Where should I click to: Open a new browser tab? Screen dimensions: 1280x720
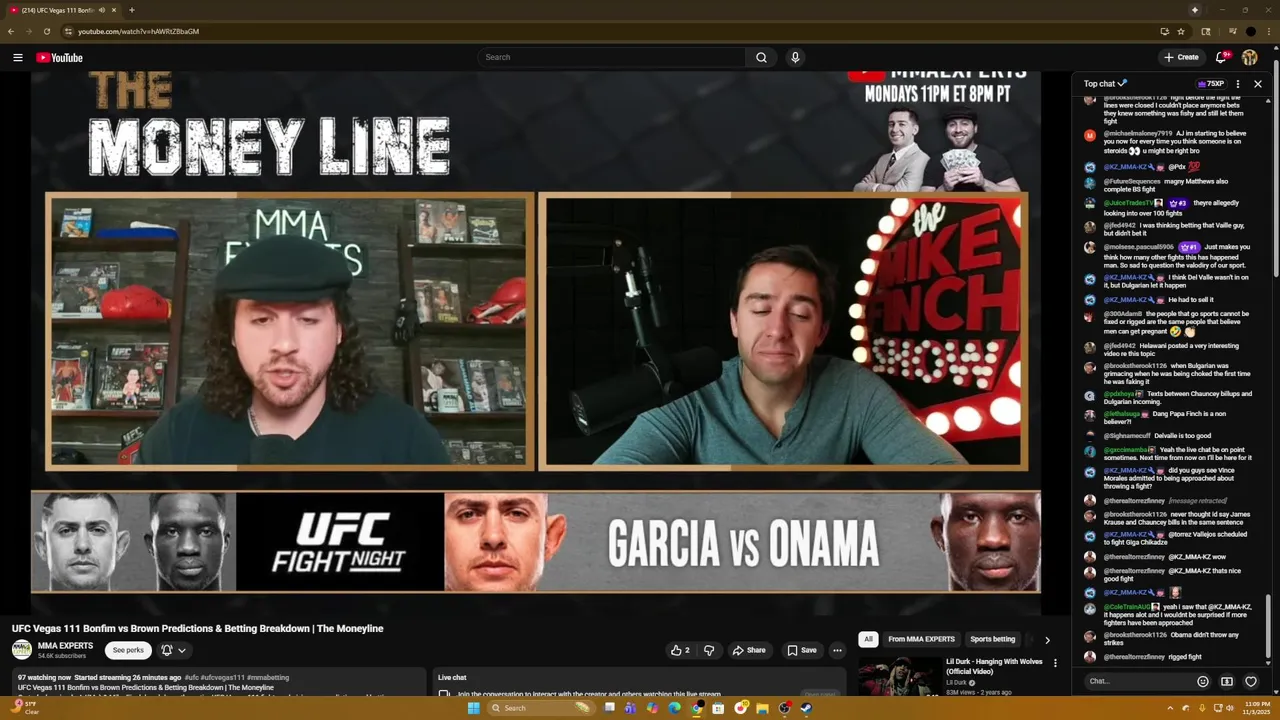(131, 10)
